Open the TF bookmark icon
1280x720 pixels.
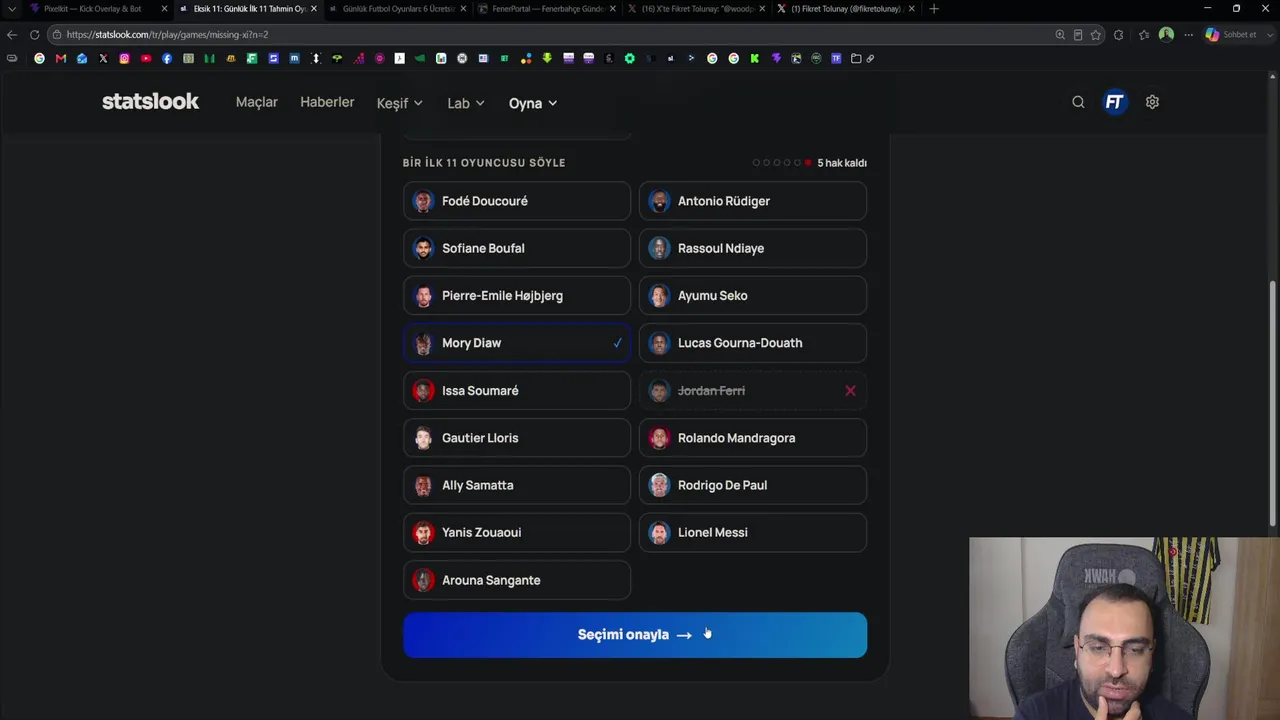[836, 58]
